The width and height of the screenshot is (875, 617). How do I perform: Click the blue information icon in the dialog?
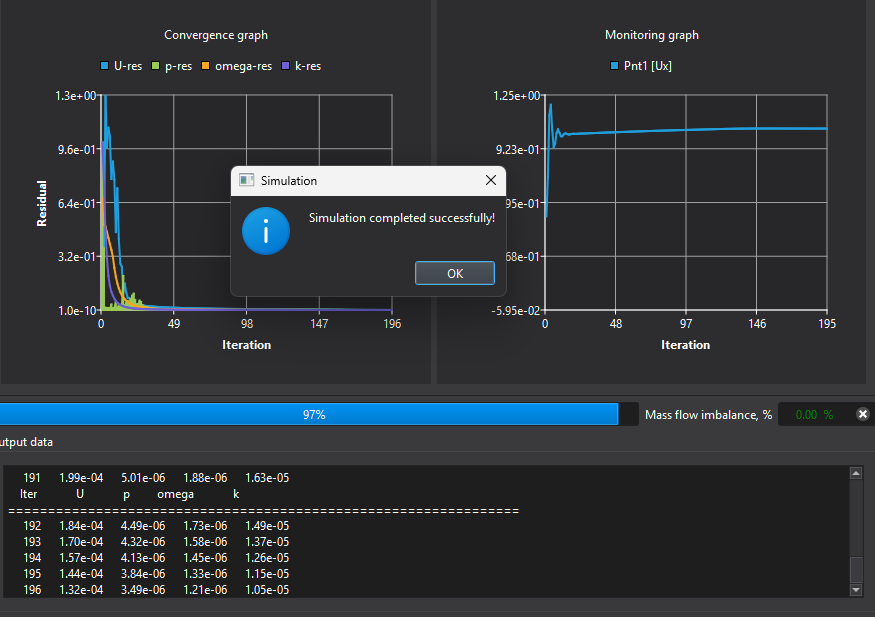click(x=265, y=230)
